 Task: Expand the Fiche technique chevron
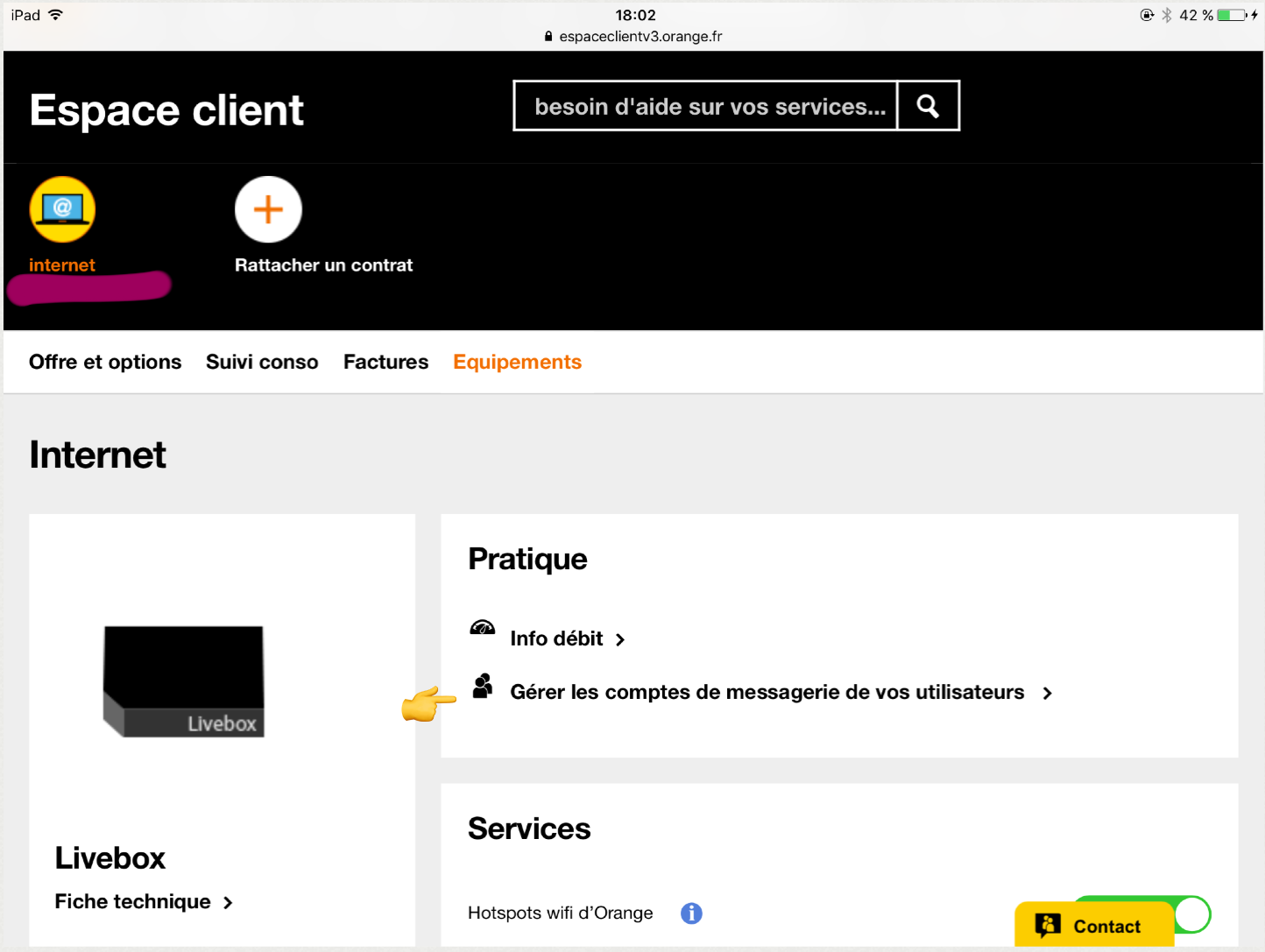coord(228,903)
